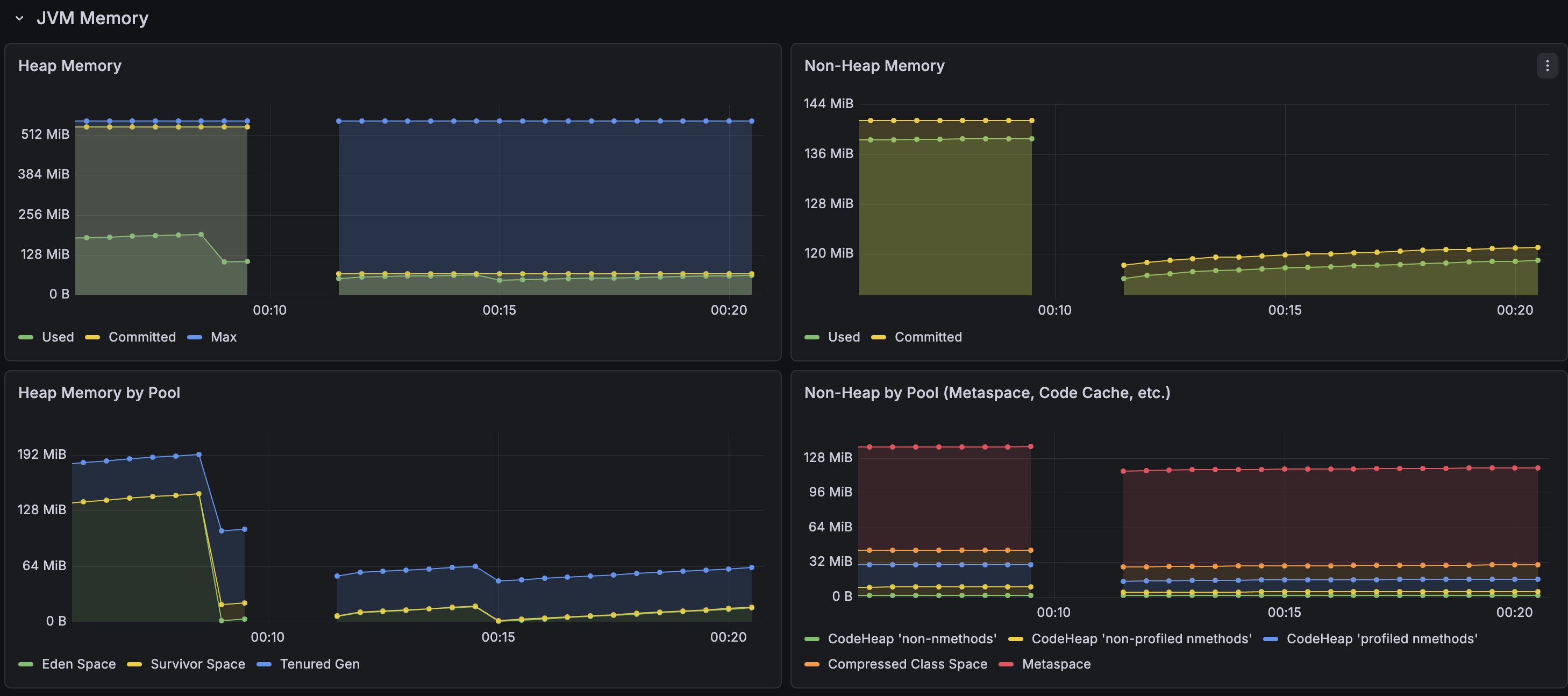The width and height of the screenshot is (1568, 696).
Task: Hide Survivor Space in Heap Memory by Pool
Action: point(198,664)
